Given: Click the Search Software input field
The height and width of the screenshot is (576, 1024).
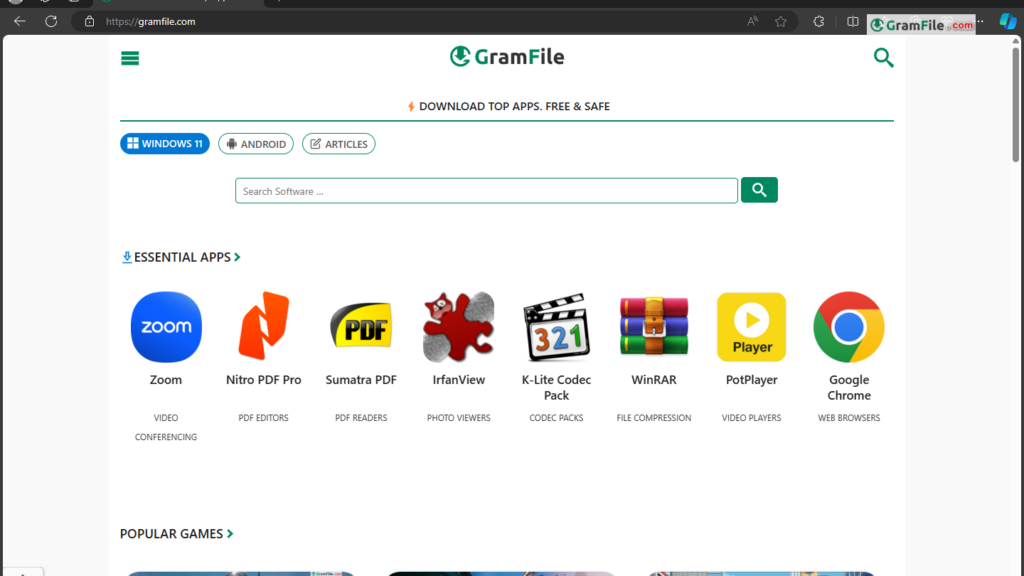Looking at the screenshot, I should point(486,191).
